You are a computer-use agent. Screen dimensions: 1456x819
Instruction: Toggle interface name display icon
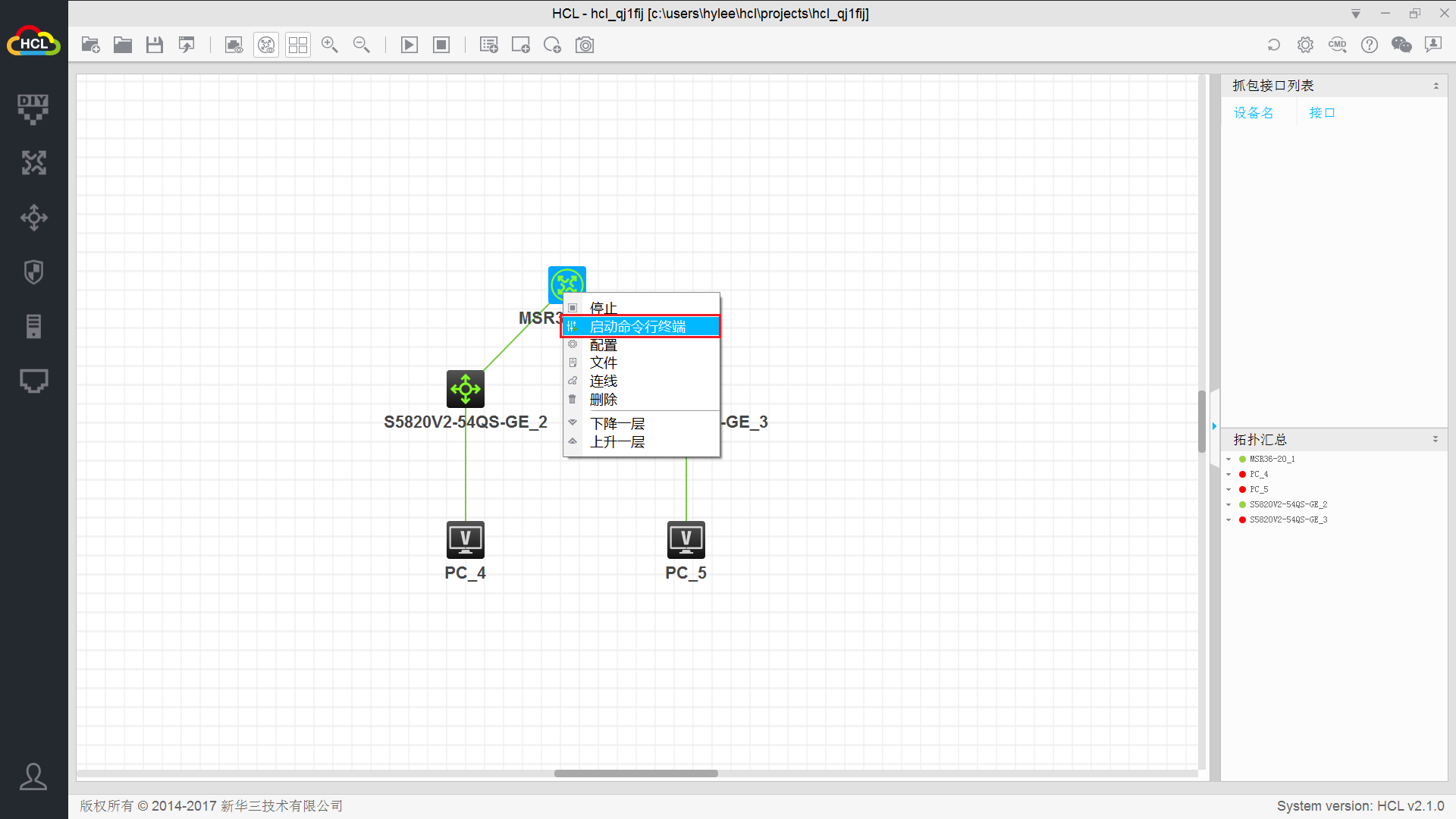(234, 45)
